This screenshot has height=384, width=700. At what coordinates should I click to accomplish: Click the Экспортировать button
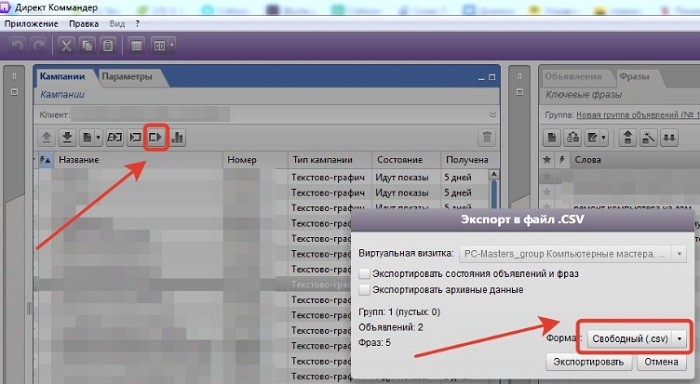[588, 362]
